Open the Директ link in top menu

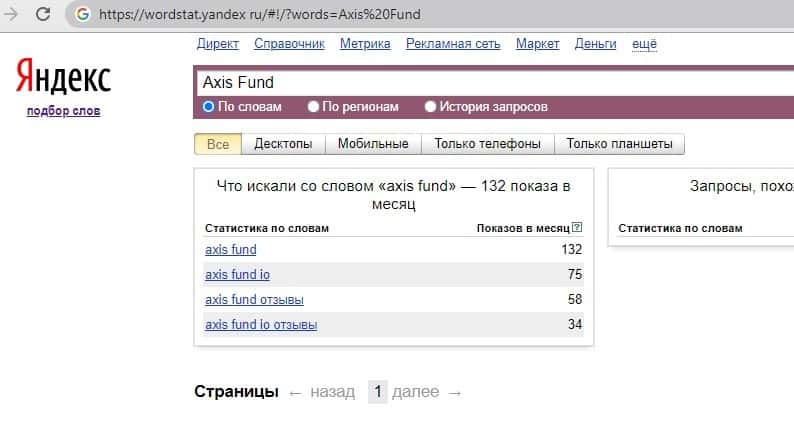pyautogui.click(x=218, y=44)
